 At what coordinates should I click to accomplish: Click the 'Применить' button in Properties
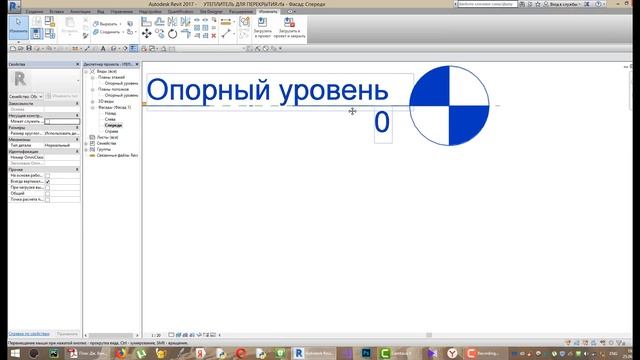(67, 334)
